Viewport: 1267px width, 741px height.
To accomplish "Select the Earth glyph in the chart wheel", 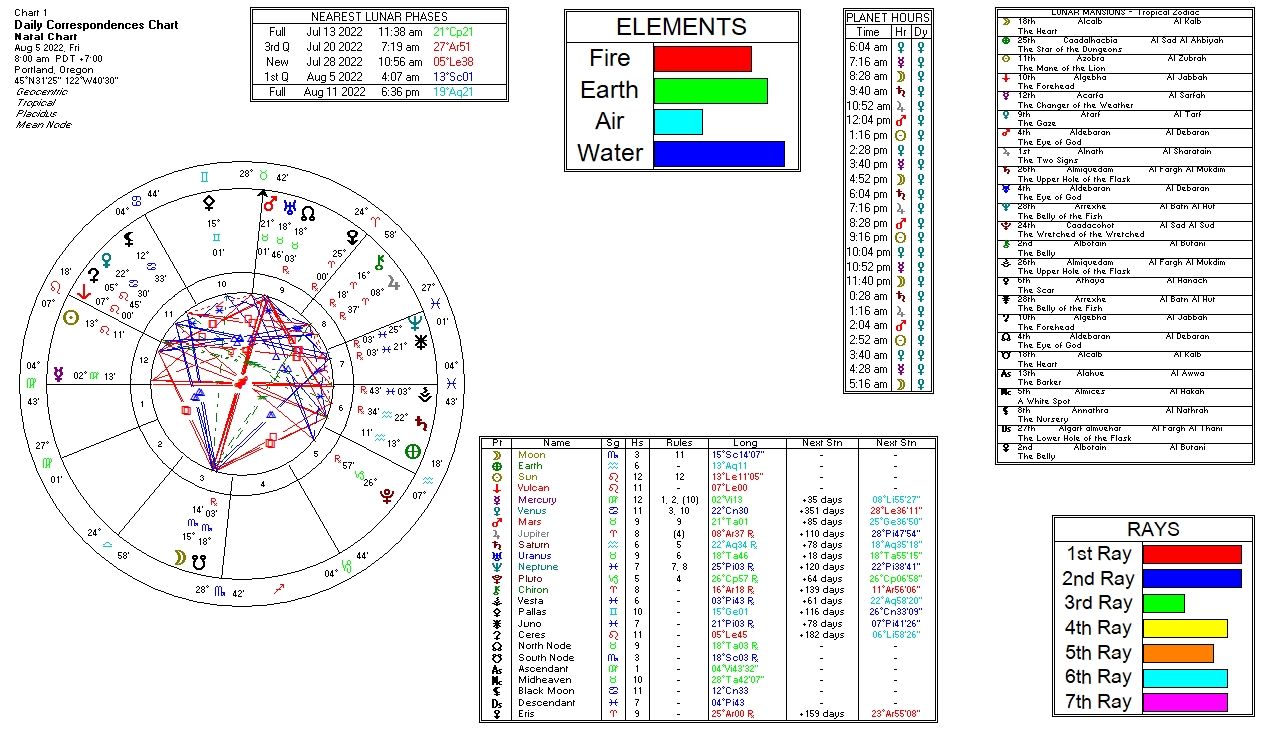I will tap(412, 451).
